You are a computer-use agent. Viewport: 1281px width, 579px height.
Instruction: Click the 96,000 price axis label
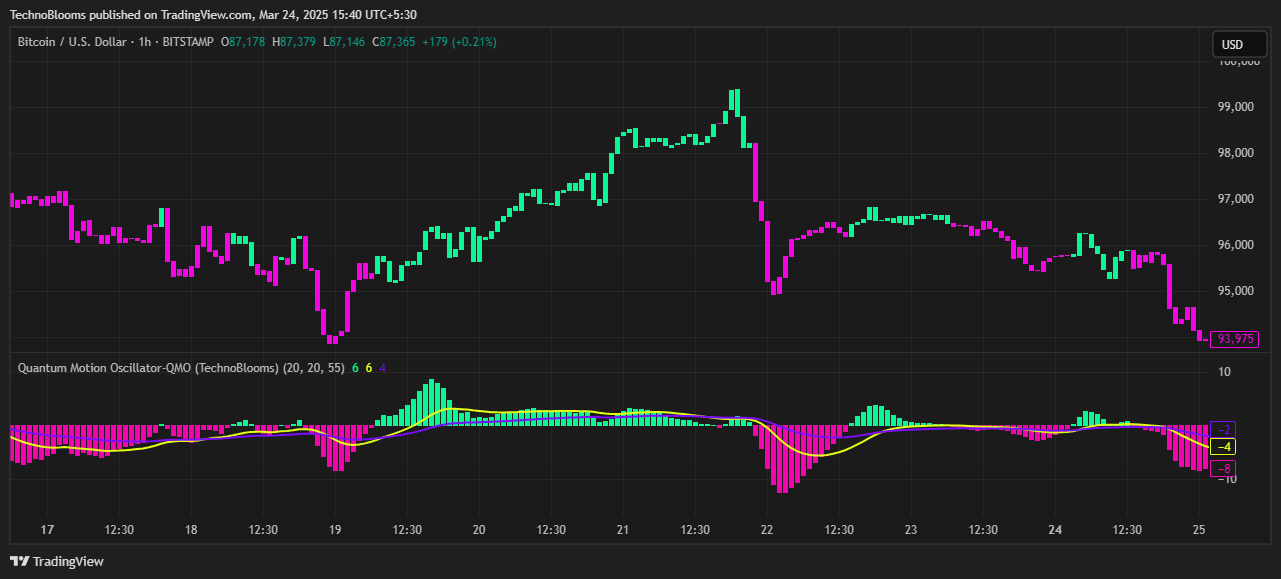[1236, 245]
